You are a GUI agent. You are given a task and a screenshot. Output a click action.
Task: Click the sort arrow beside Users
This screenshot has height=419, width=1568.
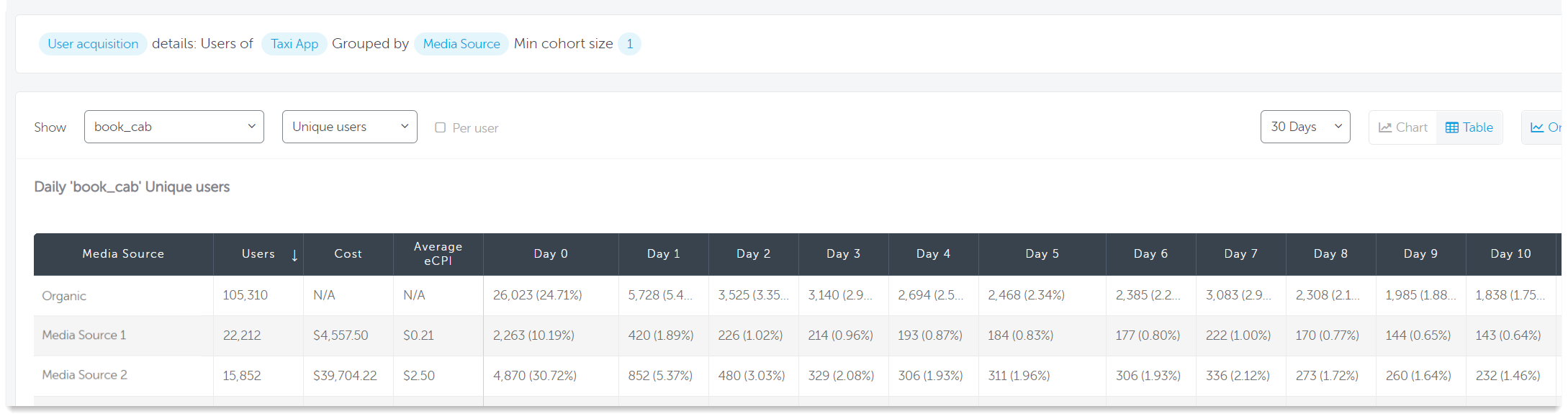click(x=294, y=255)
